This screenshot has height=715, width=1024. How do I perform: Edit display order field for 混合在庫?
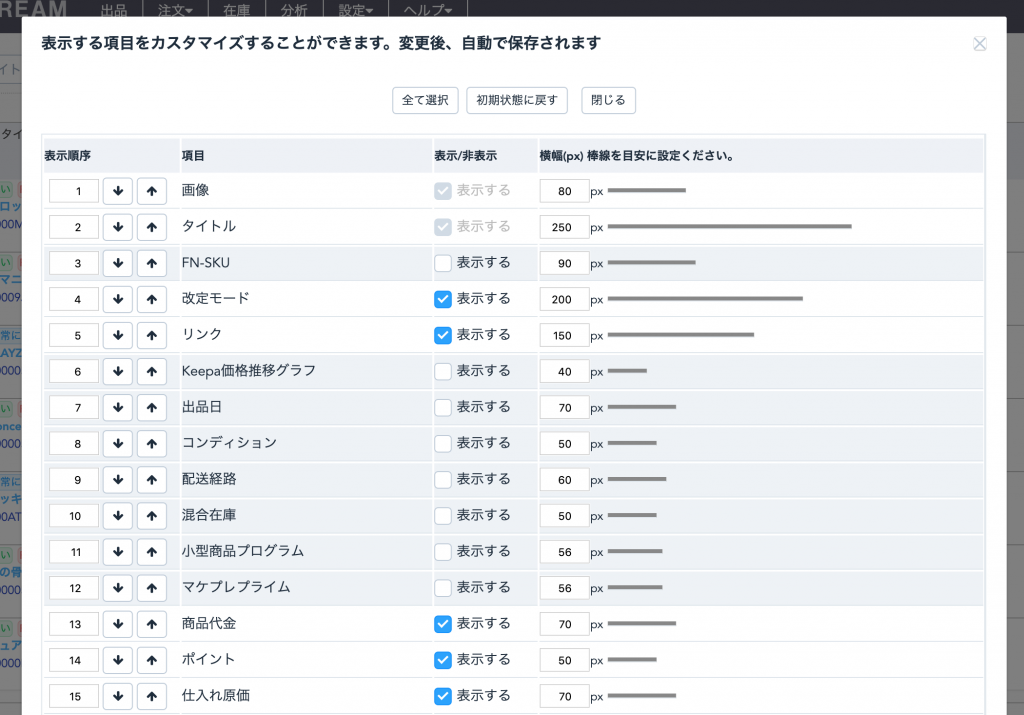pyautogui.click(x=74, y=516)
